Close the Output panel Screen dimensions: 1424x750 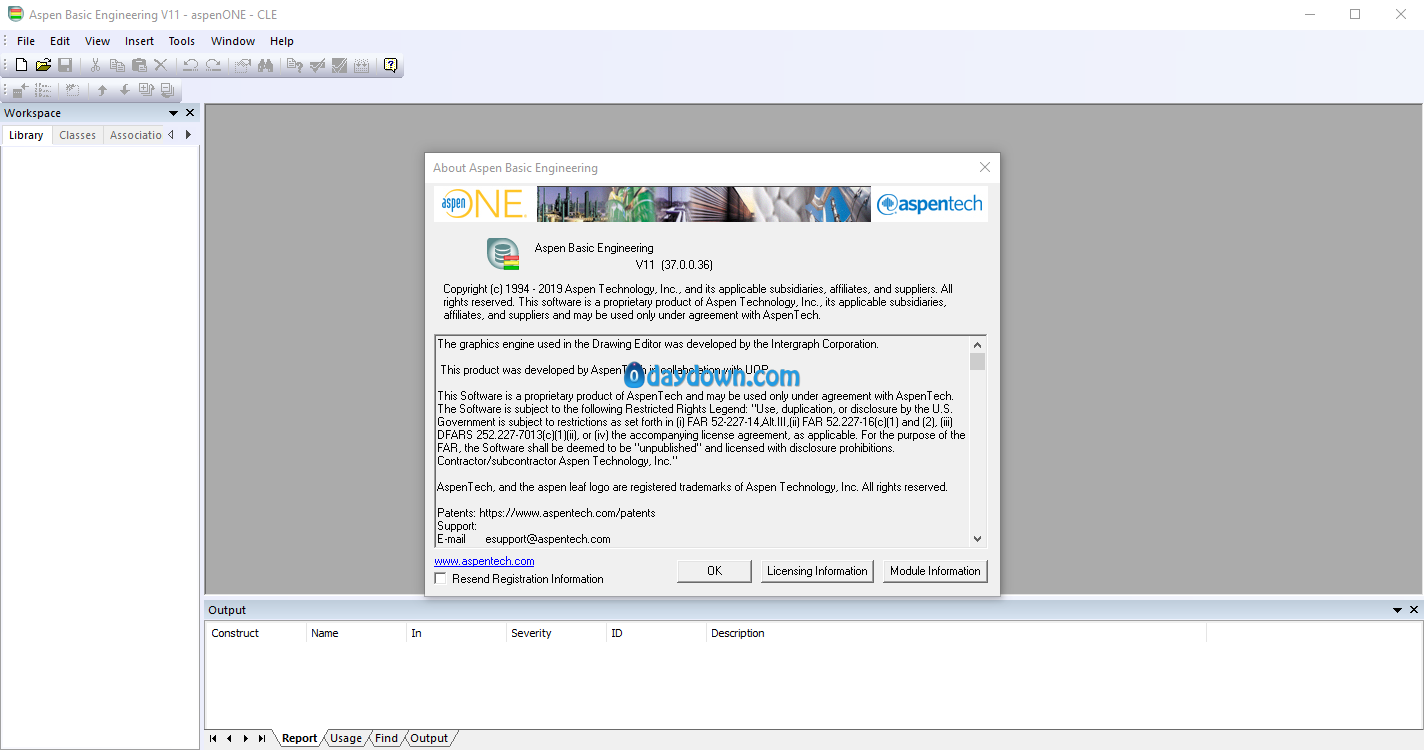1414,610
